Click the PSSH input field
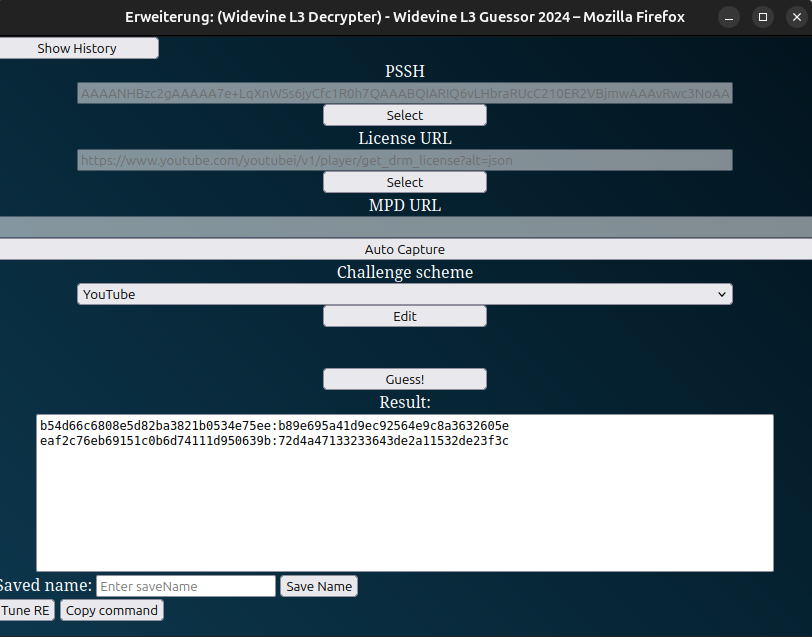The height and width of the screenshot is (637, 812). point(405,93)
